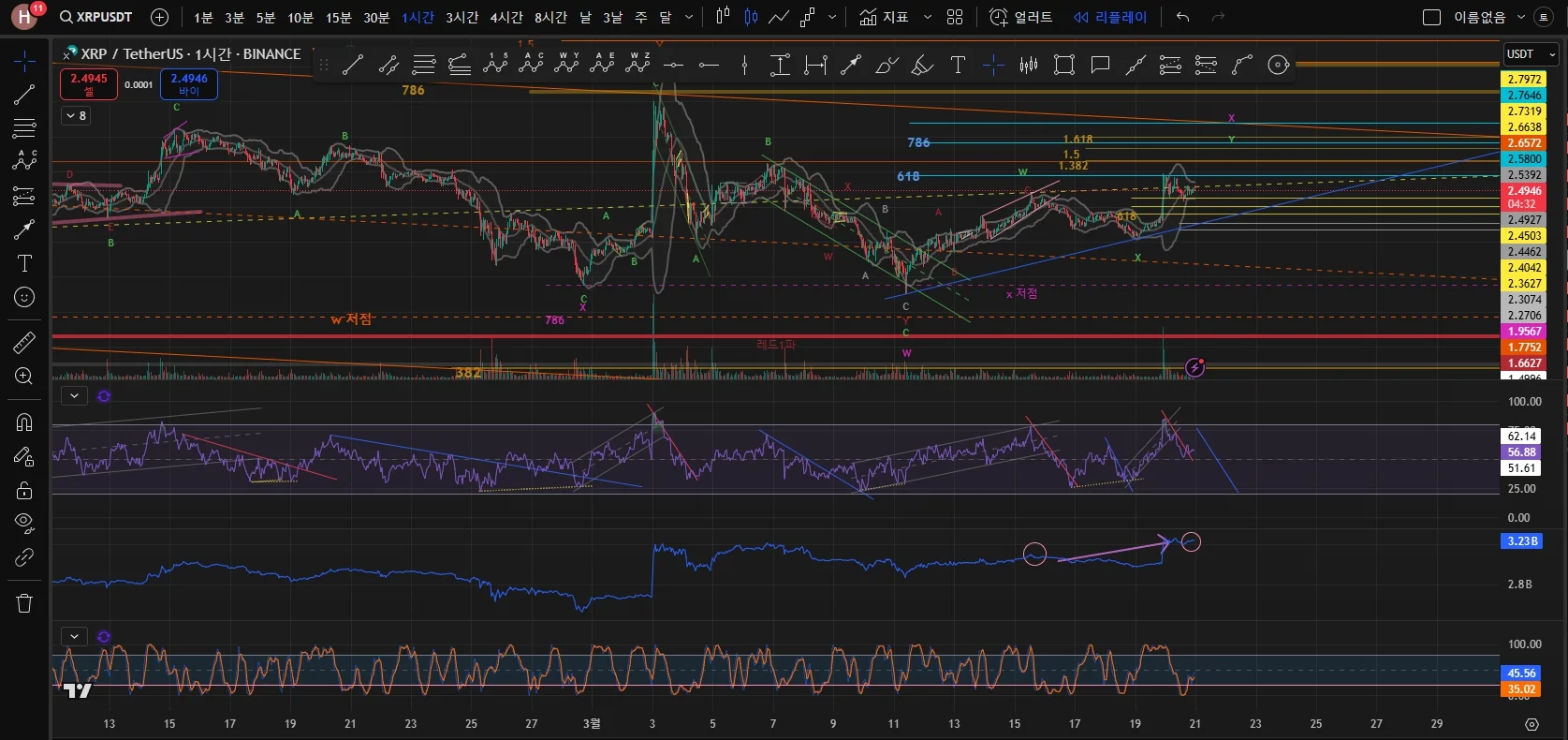1568x740 pixels.
Task: Expand the chart style dropdown
Action: [832, 17]
